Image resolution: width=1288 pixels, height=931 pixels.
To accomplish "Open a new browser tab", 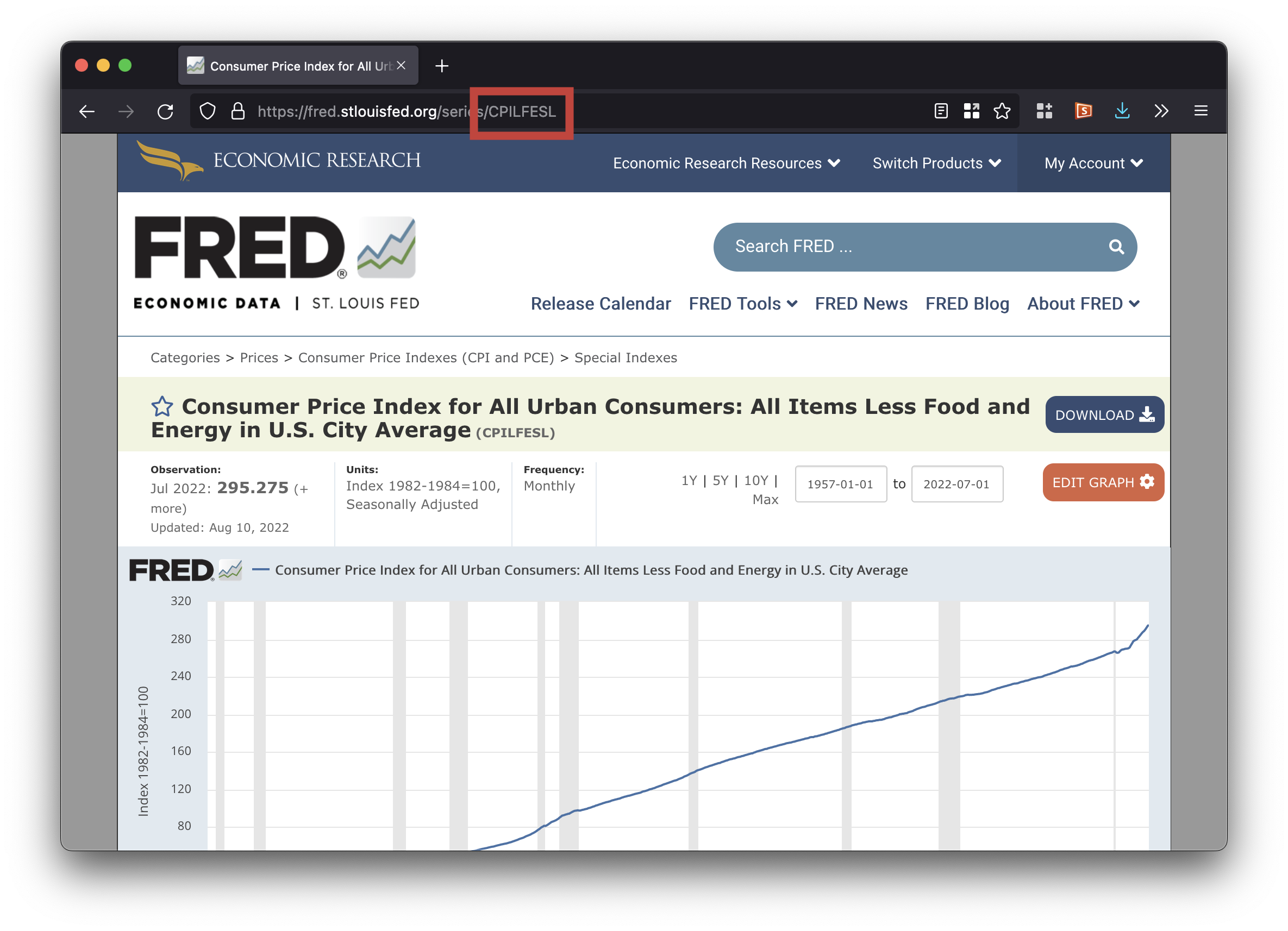I will click(x=442, y=66).
